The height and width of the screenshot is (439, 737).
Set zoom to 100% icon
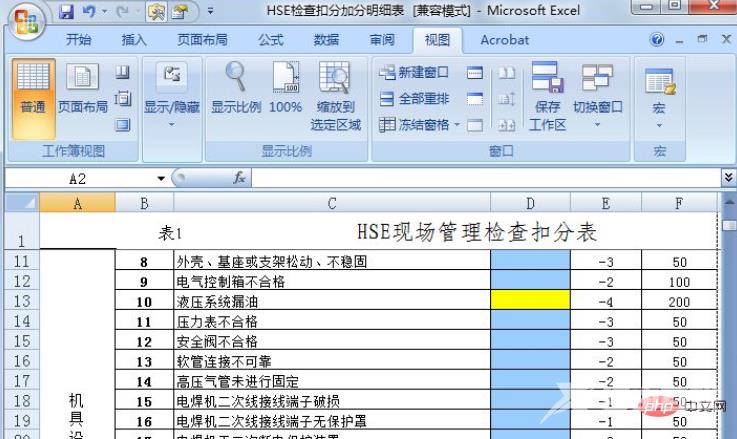[285, 88]
